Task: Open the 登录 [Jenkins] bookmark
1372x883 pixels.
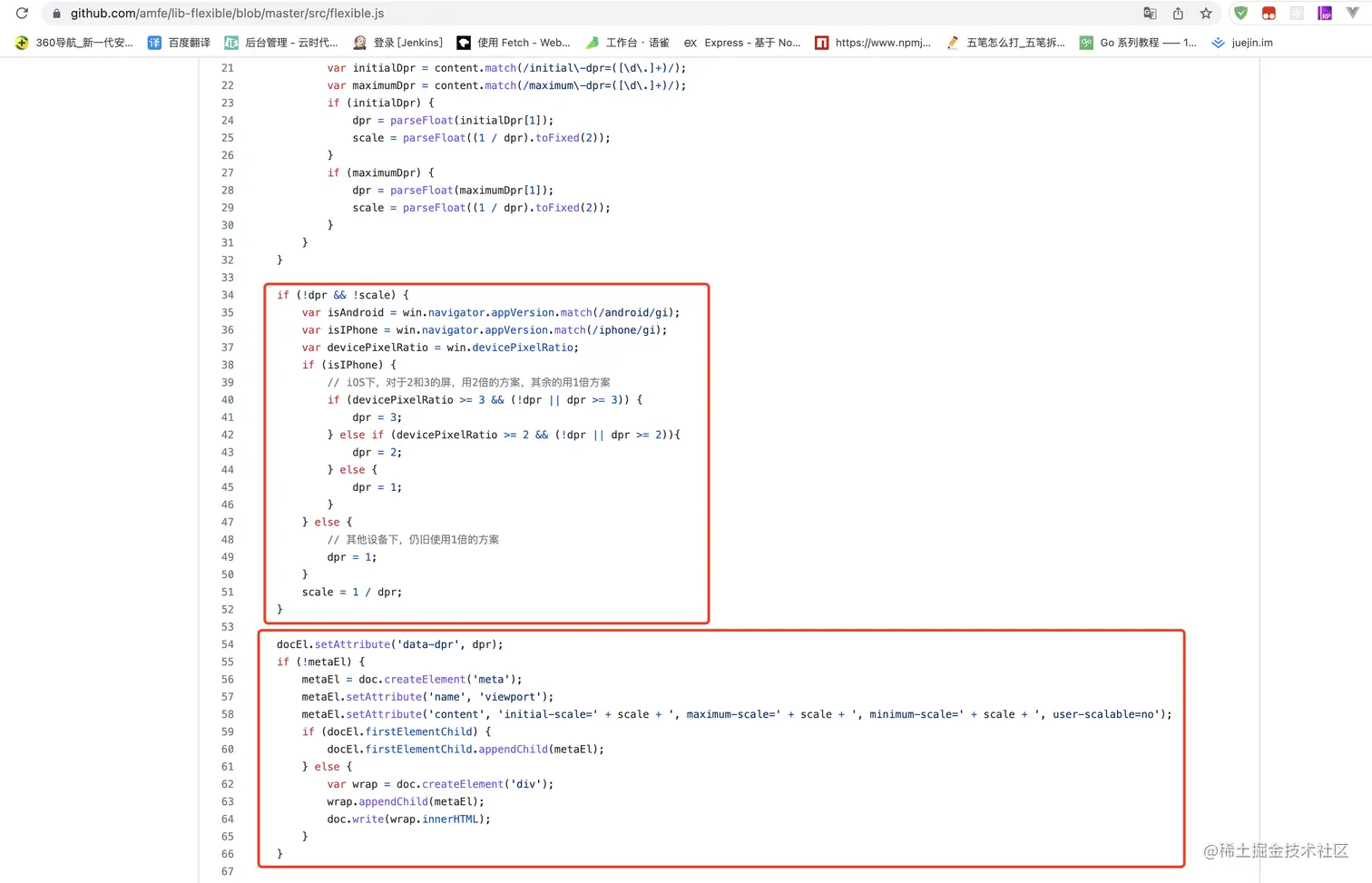Action: tap(398, 43)
